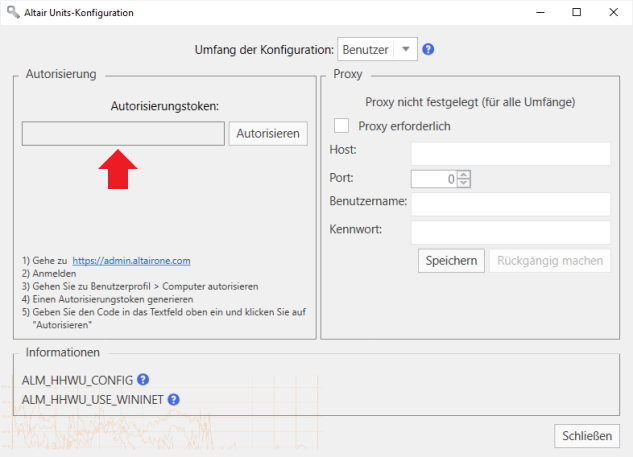Click the Rückgängig machen button

click(x=549, y=260)
